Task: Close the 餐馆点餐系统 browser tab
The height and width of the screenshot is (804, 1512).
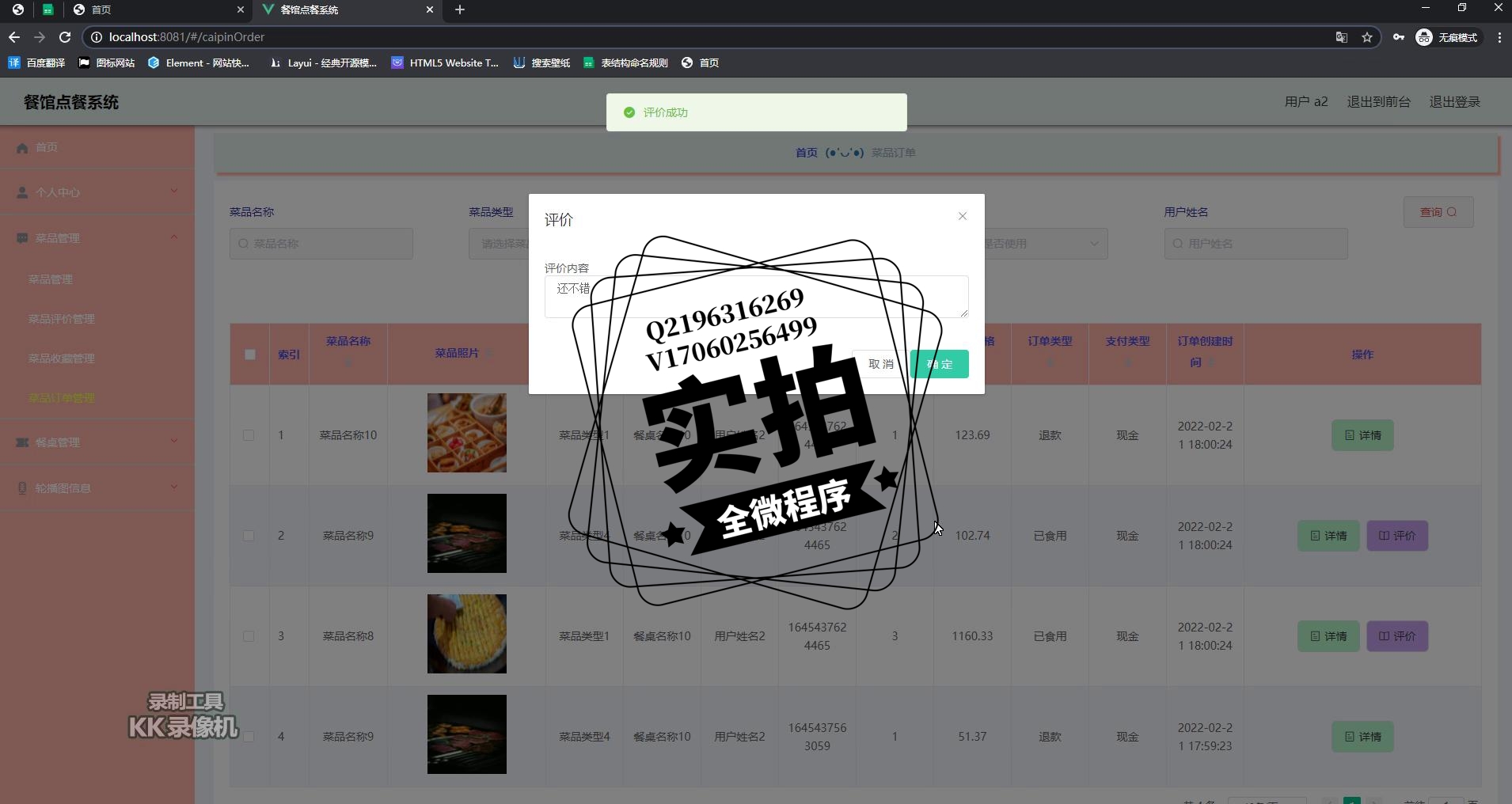Action: coord(430,9)
